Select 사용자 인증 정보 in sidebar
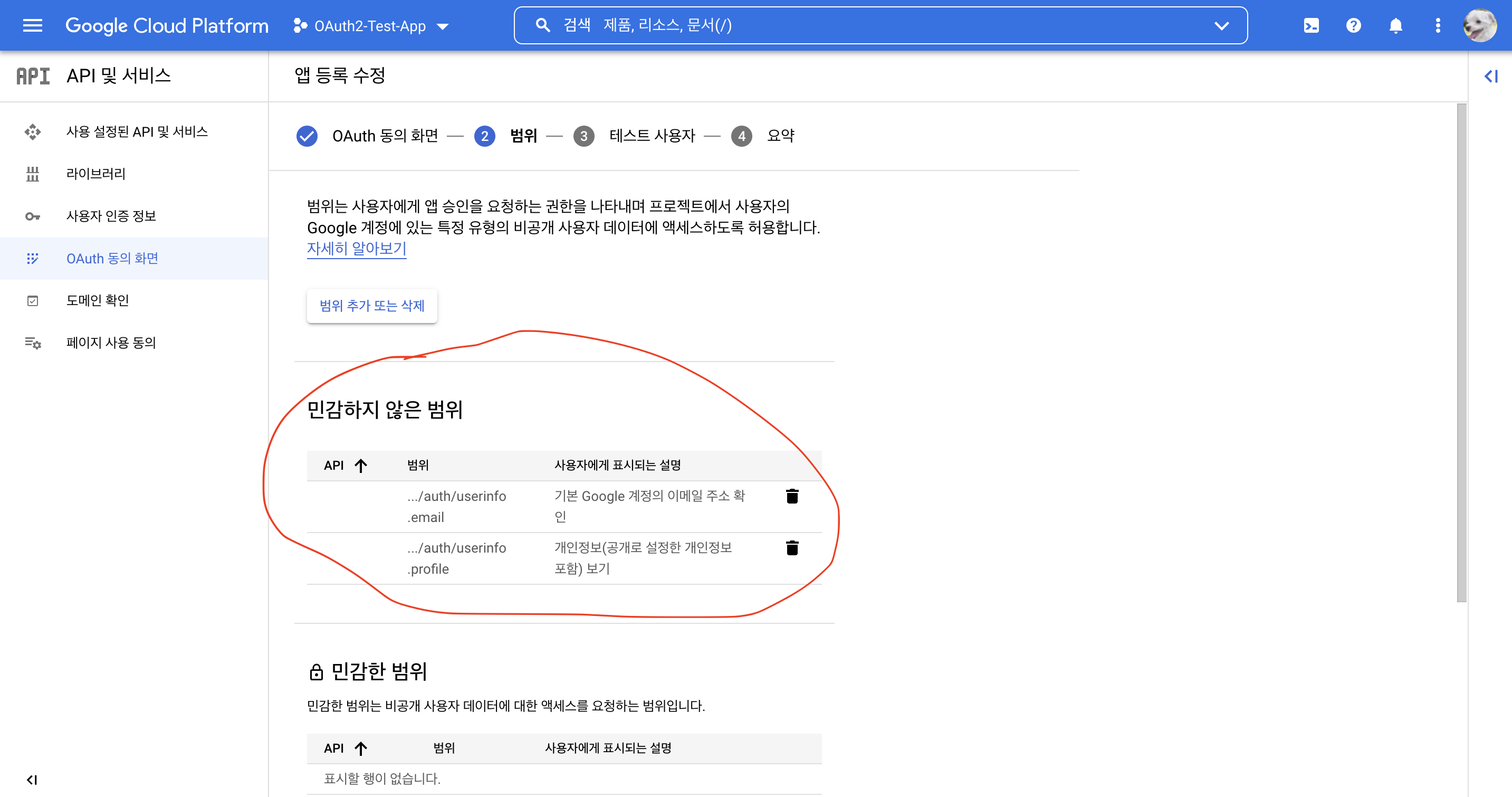The height and width of the screenshot is (797, 1512). [x=111, y=216]
